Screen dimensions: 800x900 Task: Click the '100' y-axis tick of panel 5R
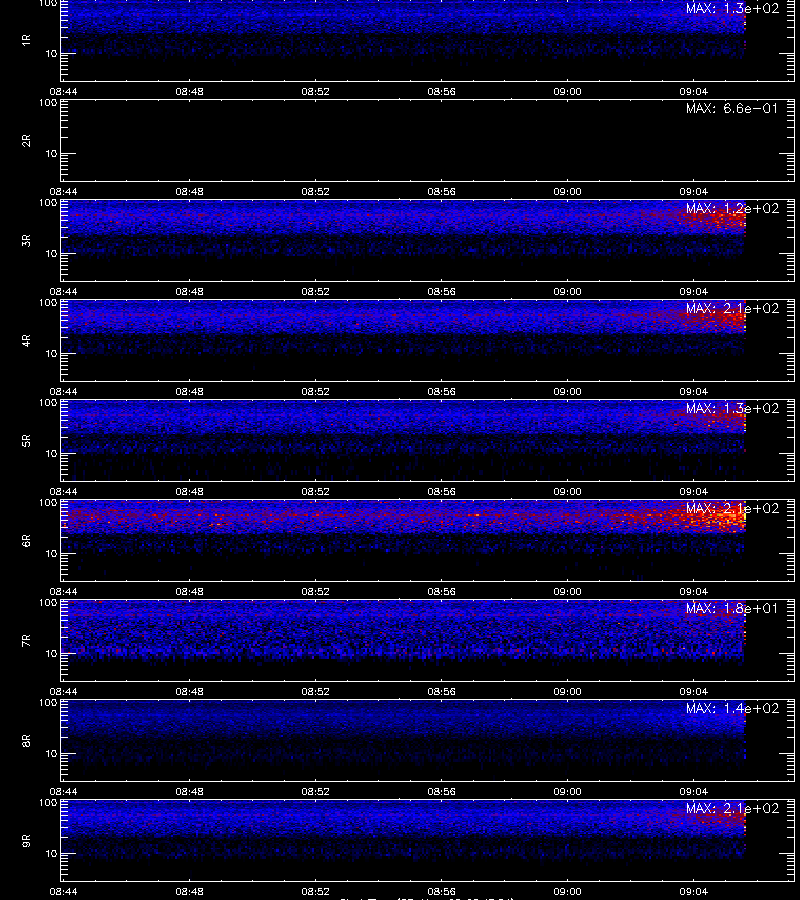point(48,403)
